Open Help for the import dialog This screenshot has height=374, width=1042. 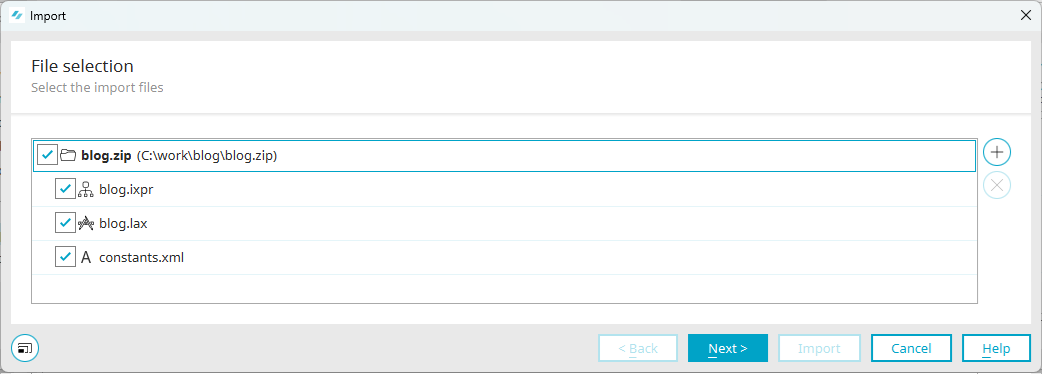point(996,348)
